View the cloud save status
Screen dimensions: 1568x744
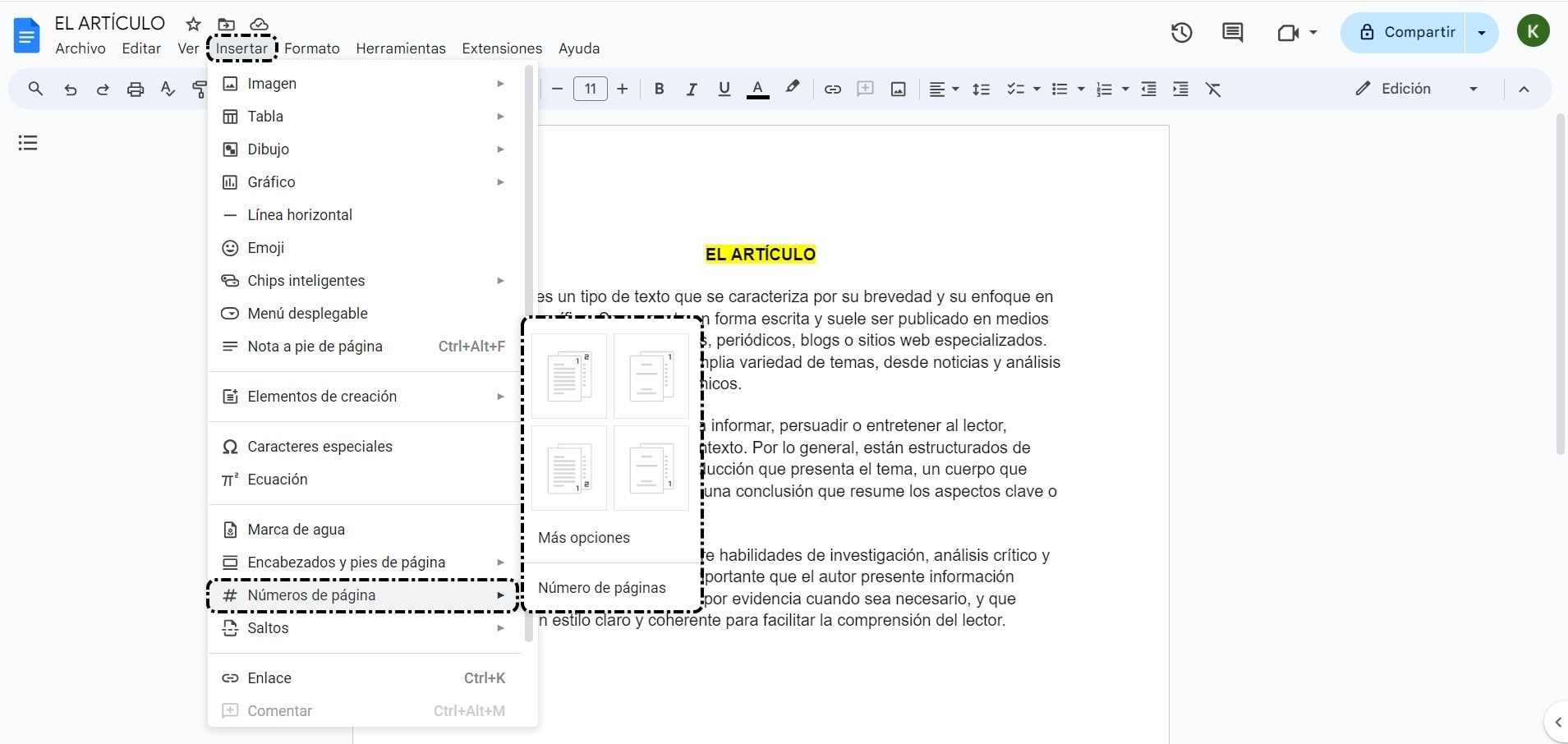[259, 25]
